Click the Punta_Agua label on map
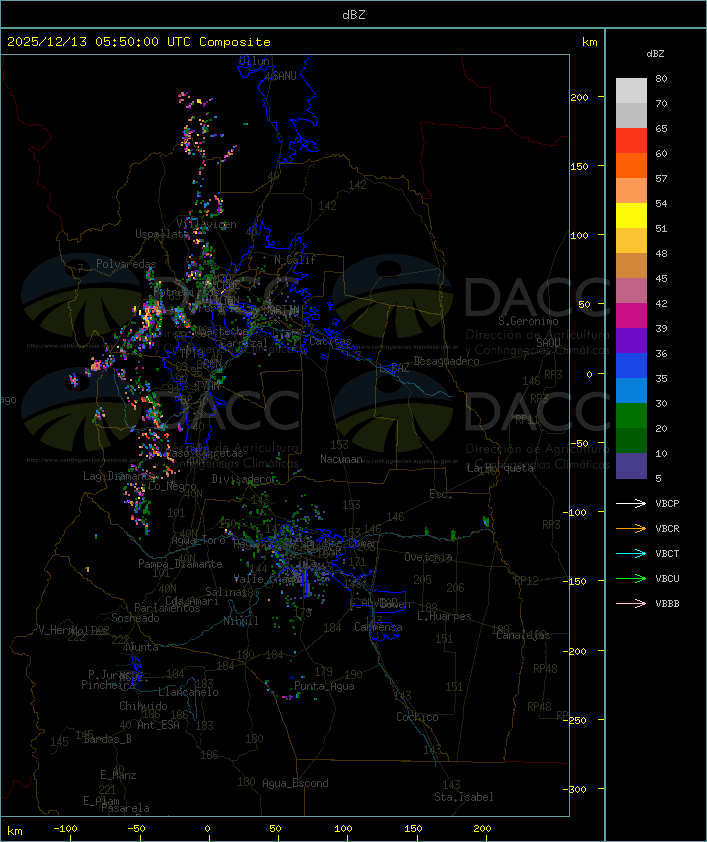This screenshot has height=842, width=707. (324, 686)
